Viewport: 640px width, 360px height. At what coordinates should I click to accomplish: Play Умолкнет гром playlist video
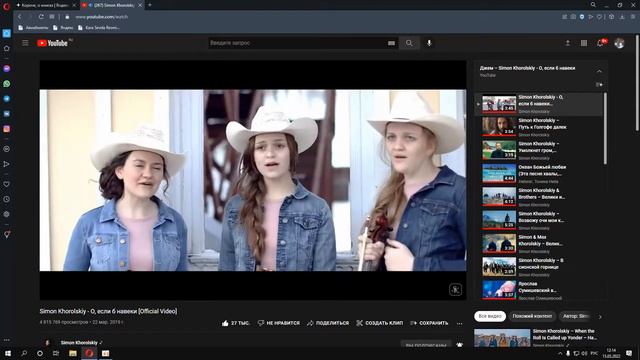538,150
